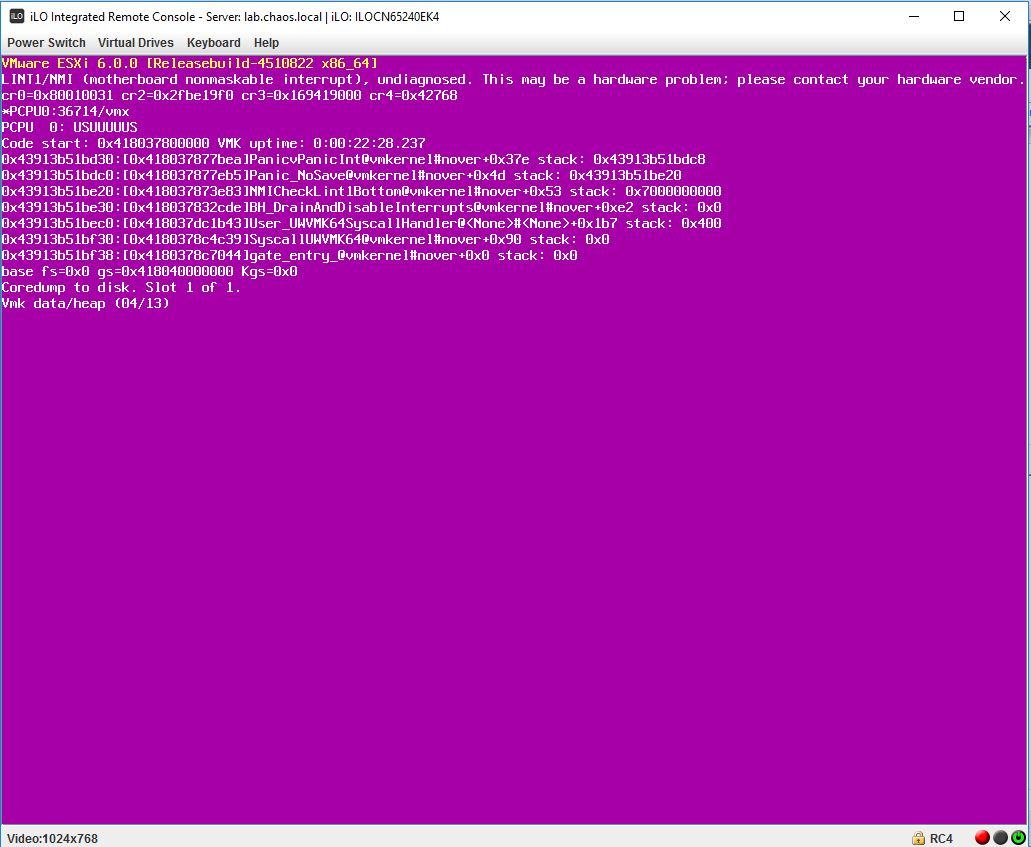Click the RC4 encryption label

coord(941,838)
